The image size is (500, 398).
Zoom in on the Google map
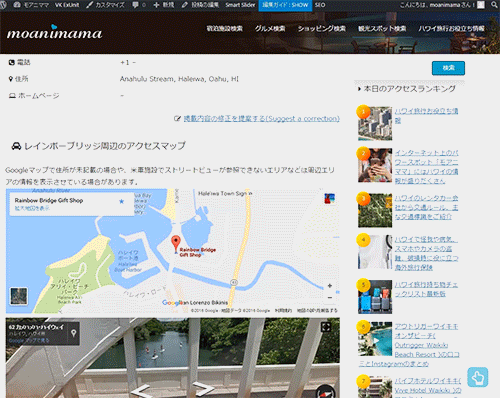click(330, 286)
